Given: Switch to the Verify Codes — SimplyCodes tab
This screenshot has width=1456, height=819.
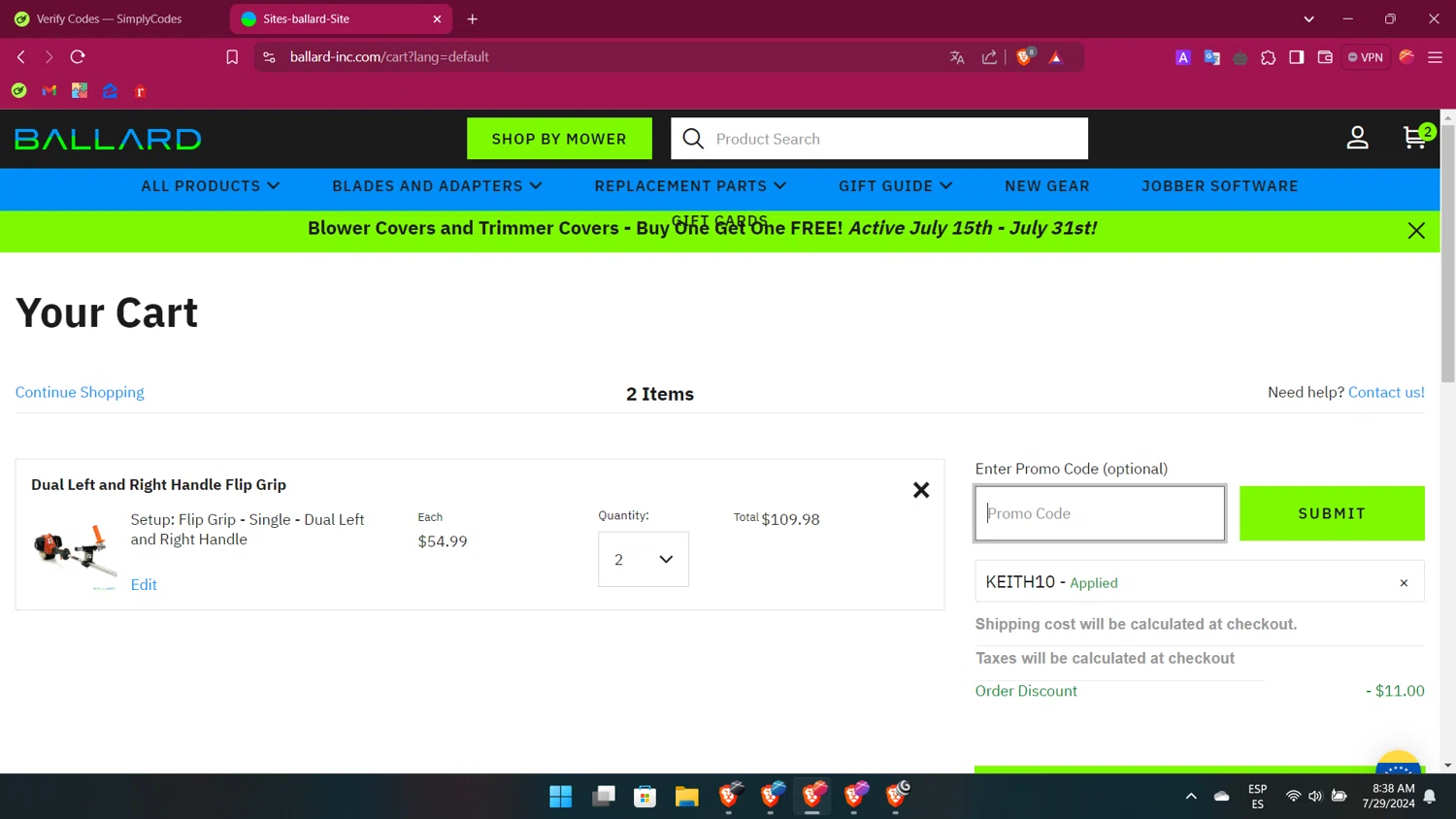Looking at the screenshot, I should 109,18.
